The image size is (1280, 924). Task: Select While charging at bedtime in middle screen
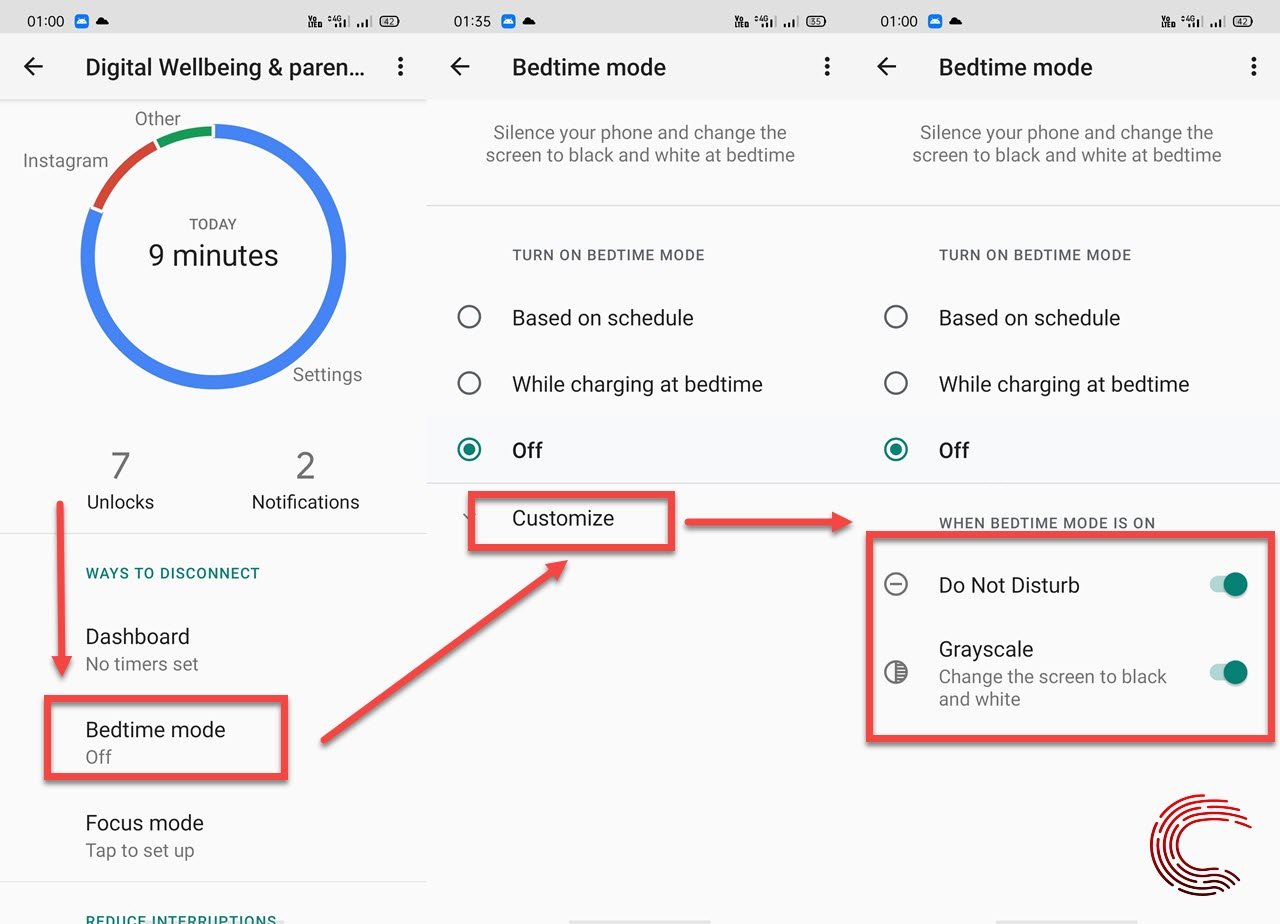pos(469,384)
